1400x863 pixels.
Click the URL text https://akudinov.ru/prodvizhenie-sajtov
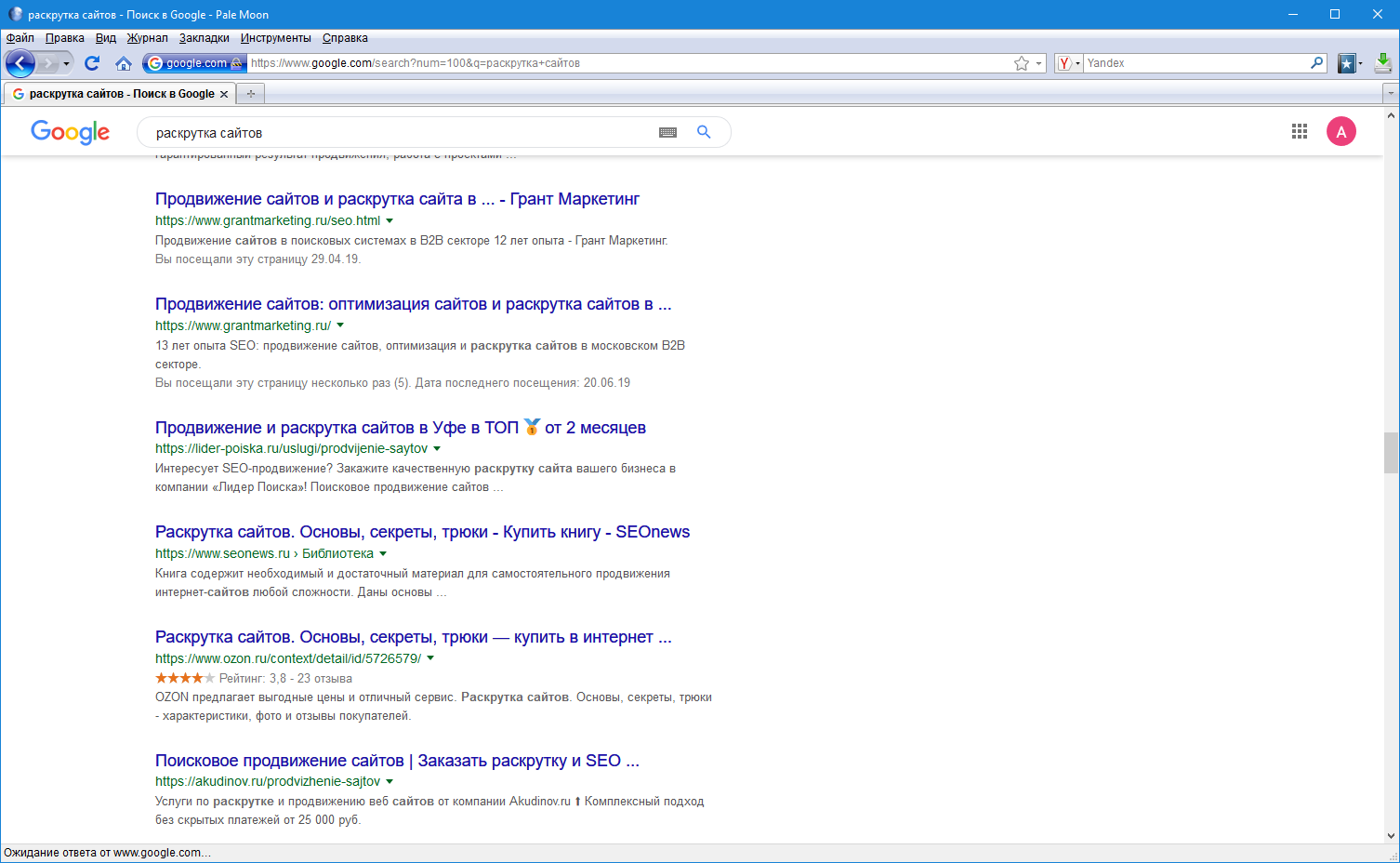[268, 782]
